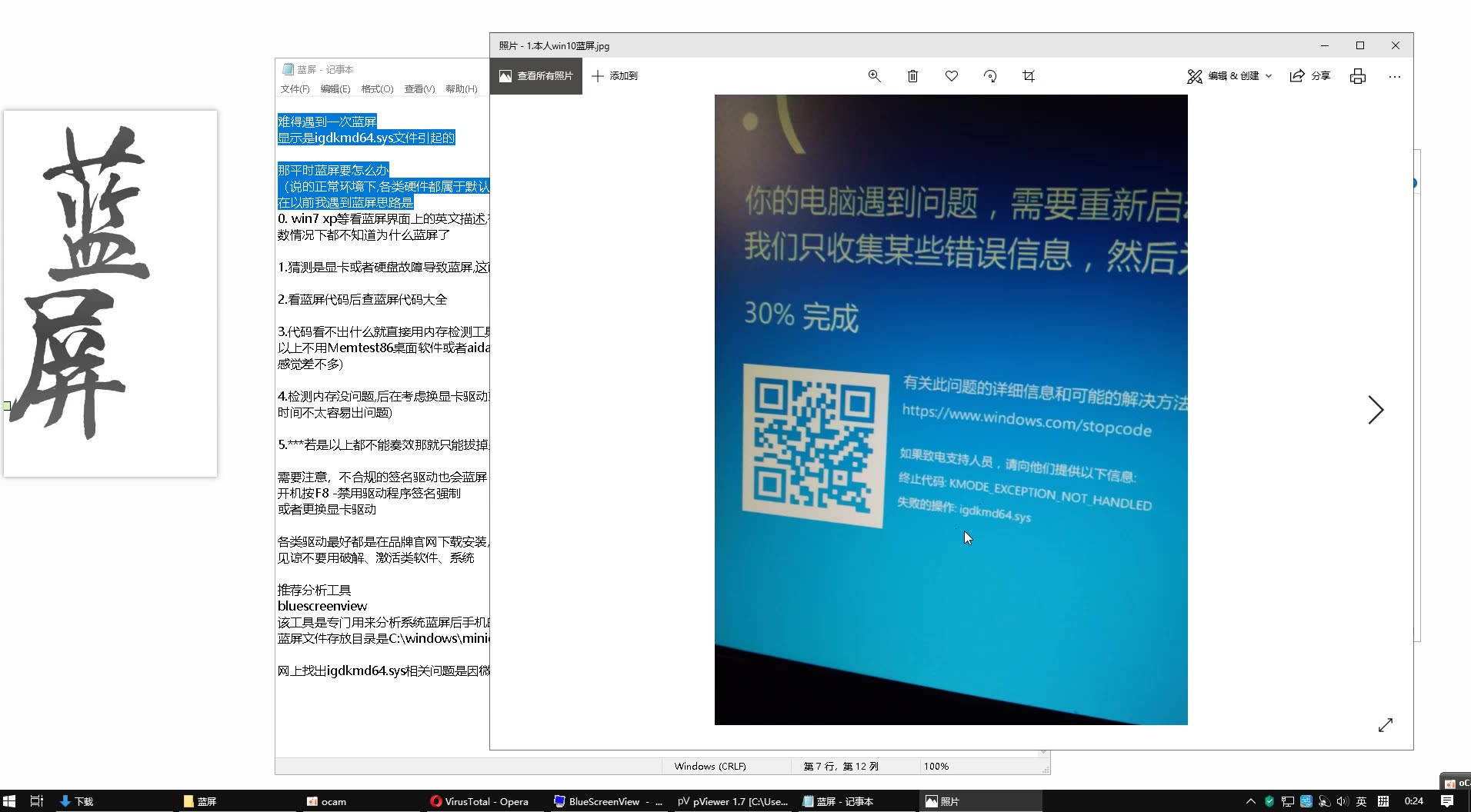Open Task View on the taskbar
Screen dimensions: 1471x812
36,801
